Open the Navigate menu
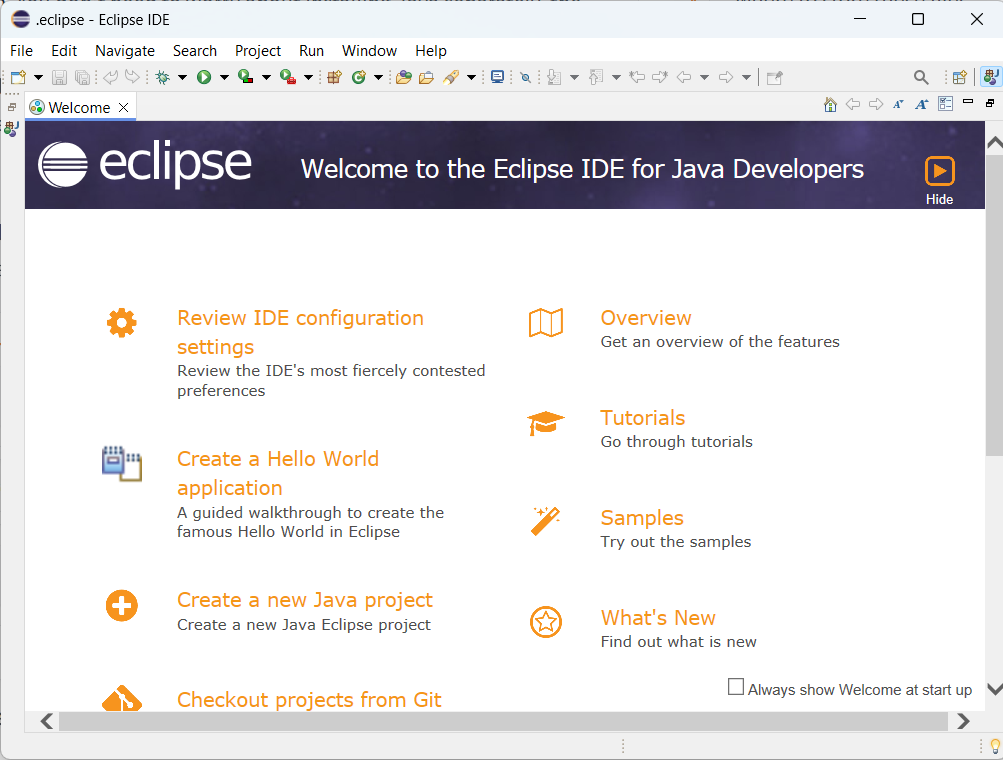This screenshot has height=760, width=1003. [125, 51]
